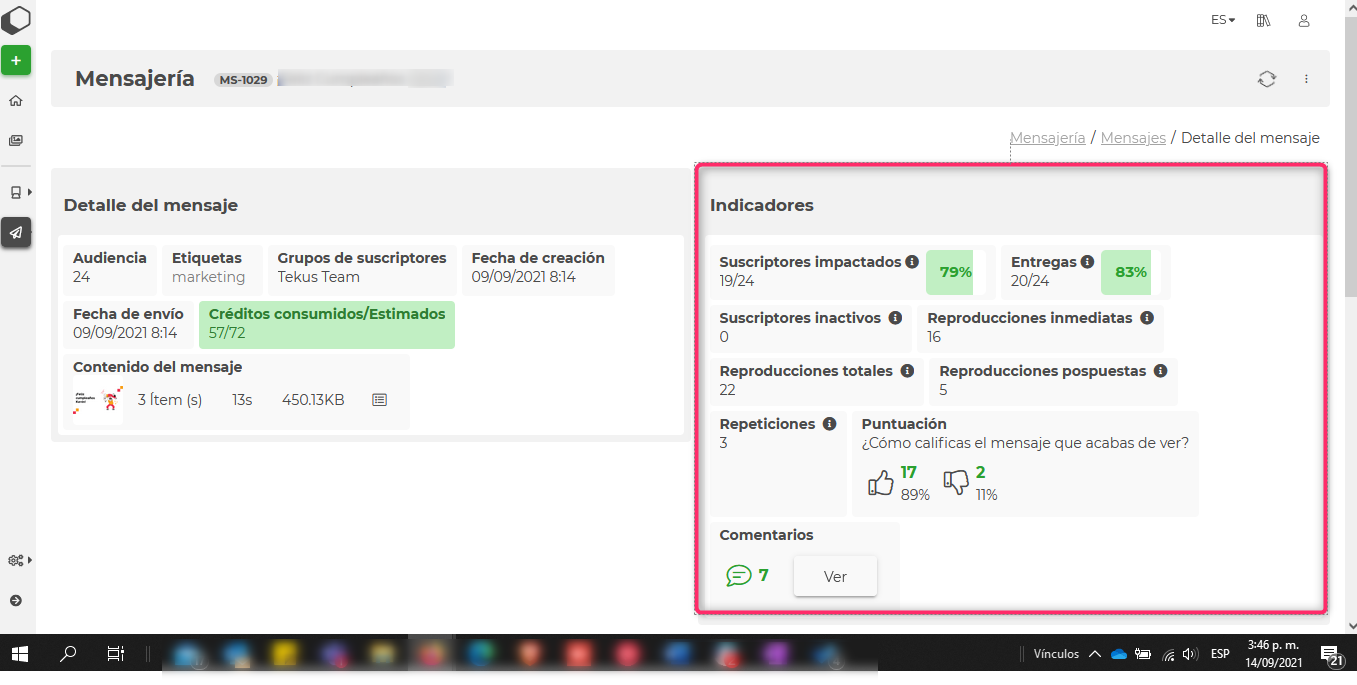The height and width of the screenshot is (685, 1357).
Task: Click the thumbs up rating icon
Action: tap(880, 483)
